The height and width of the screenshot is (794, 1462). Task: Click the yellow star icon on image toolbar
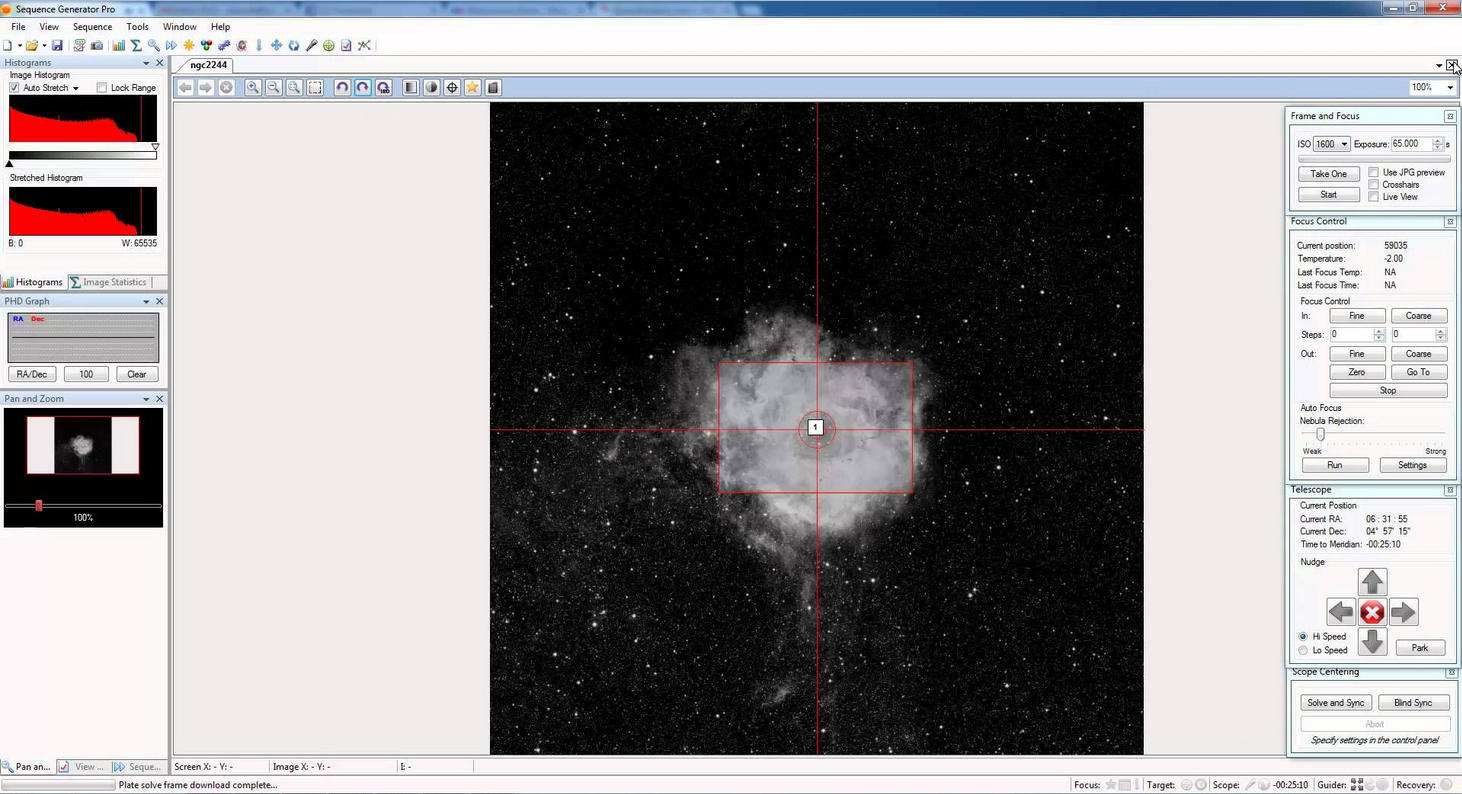[x=472, y=87]
